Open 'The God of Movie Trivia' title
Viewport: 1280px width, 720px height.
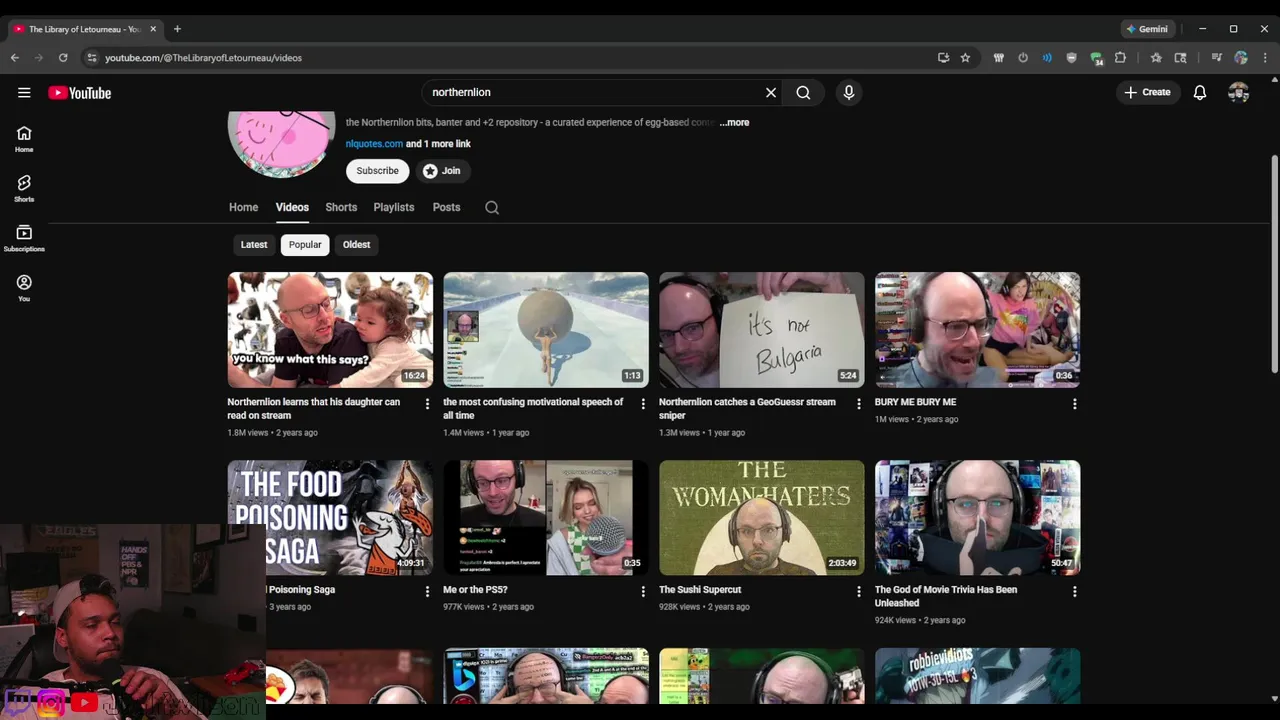click(x=946, y=596)
